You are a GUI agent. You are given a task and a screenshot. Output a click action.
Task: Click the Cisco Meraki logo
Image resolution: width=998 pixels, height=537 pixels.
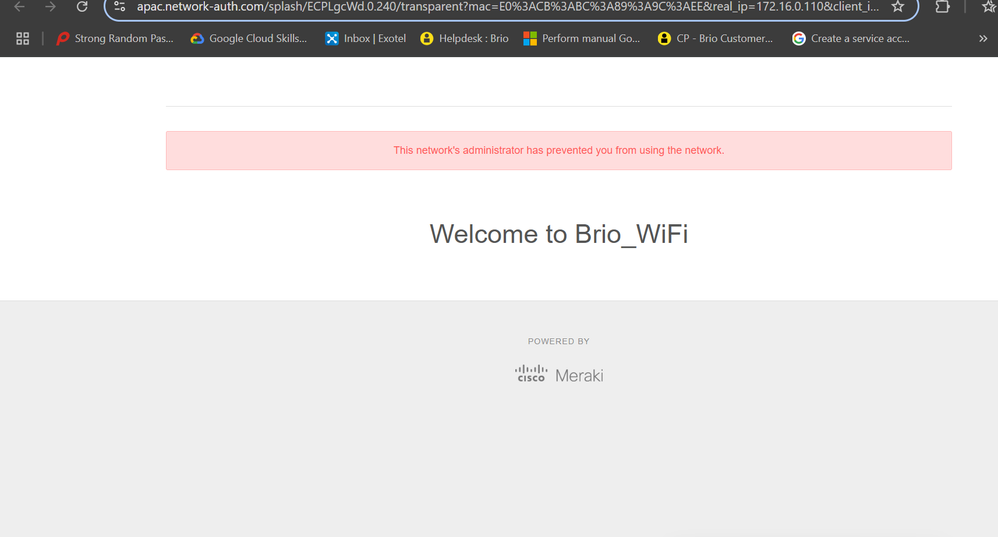tap(559, 375)
